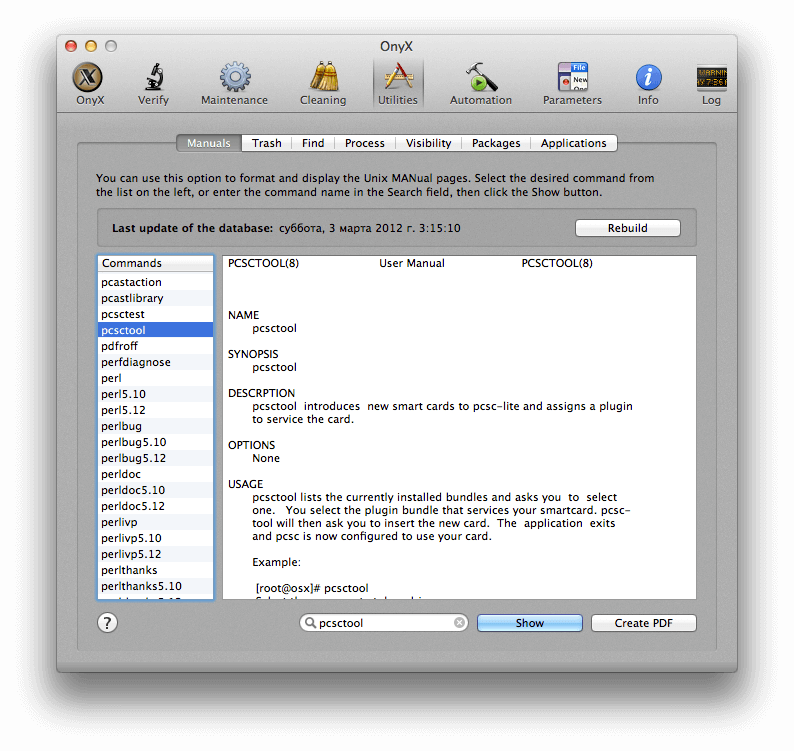The height and width of the screenshot is (751, 794).
Task: Click the Create PDF button
Action: (x=644, y=623)
